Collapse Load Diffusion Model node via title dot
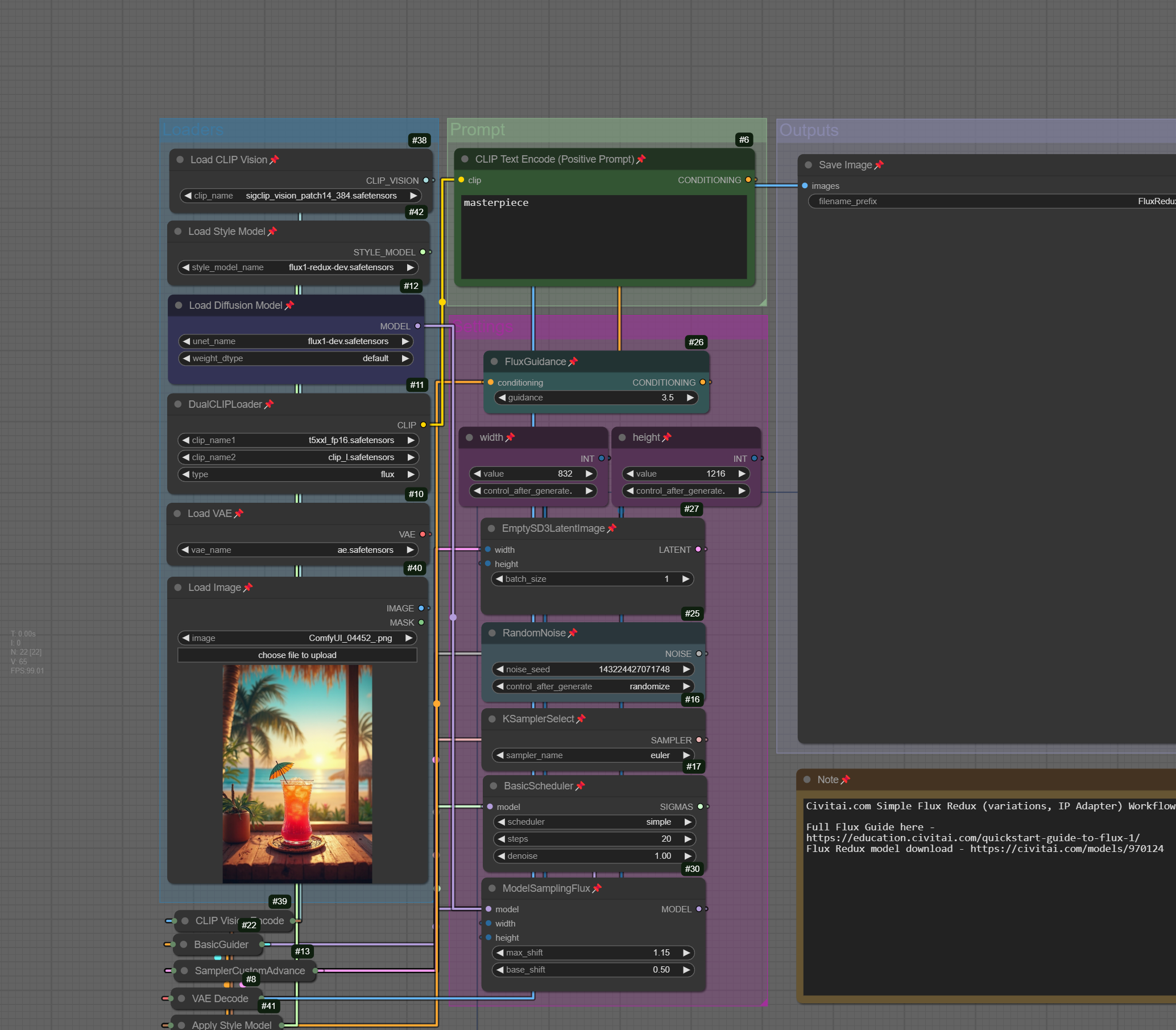The width and height of the screenshot is (1176, 1030). (179, 306)
